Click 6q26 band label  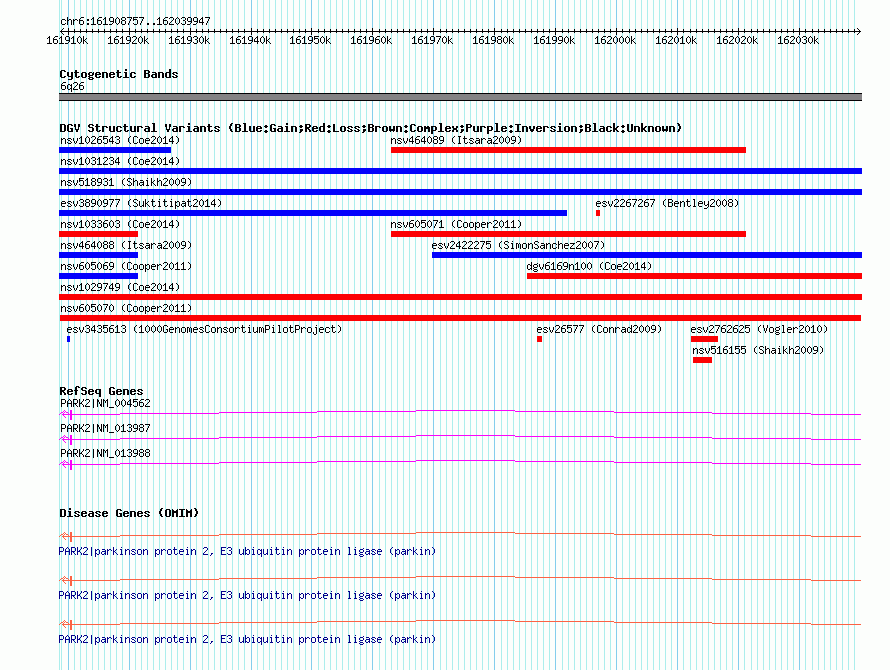[72, 86]
